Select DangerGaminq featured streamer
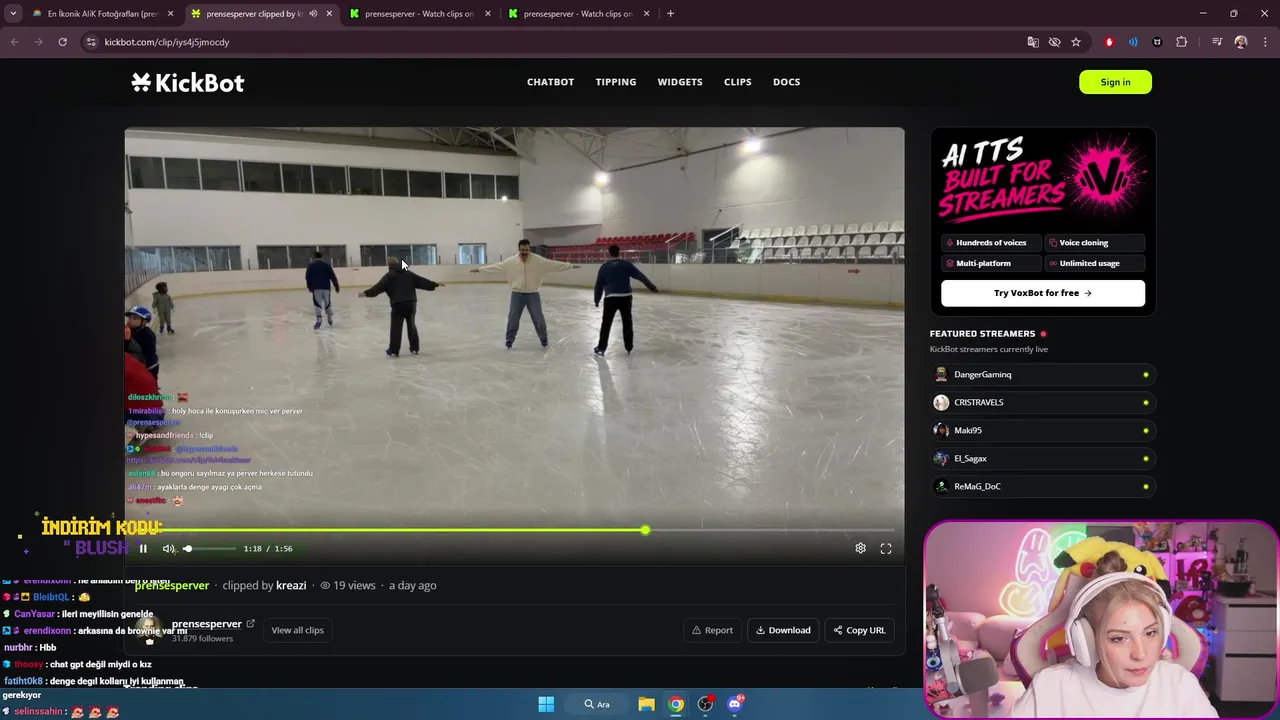Screen dimensions: 1280x720 1043,374
